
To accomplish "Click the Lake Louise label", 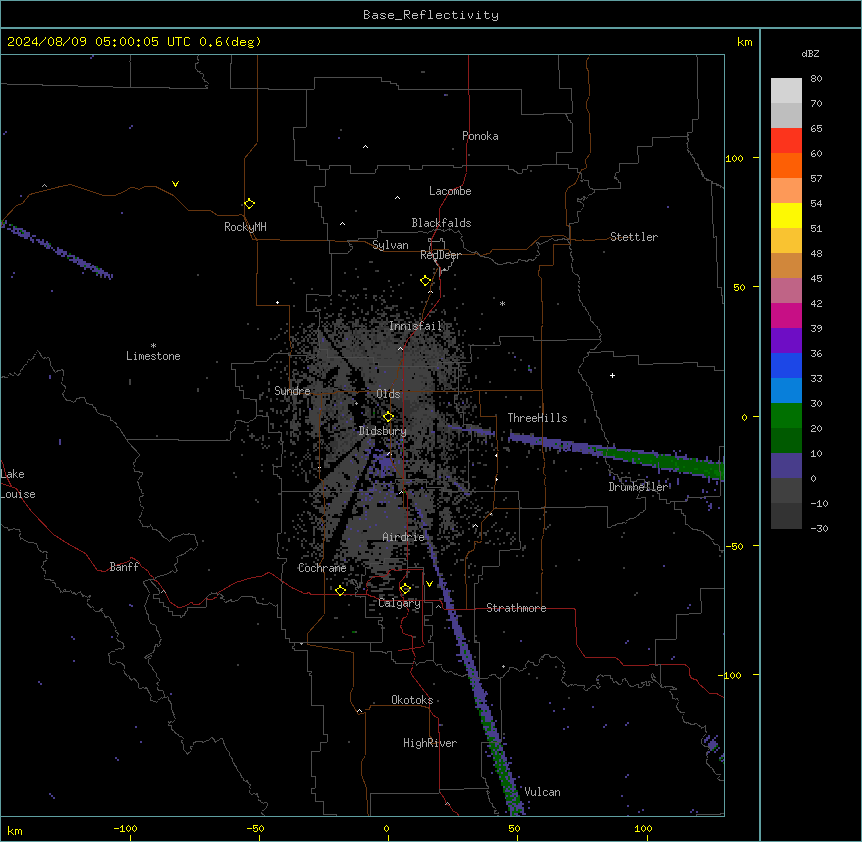I will click(x=18, y=484).
